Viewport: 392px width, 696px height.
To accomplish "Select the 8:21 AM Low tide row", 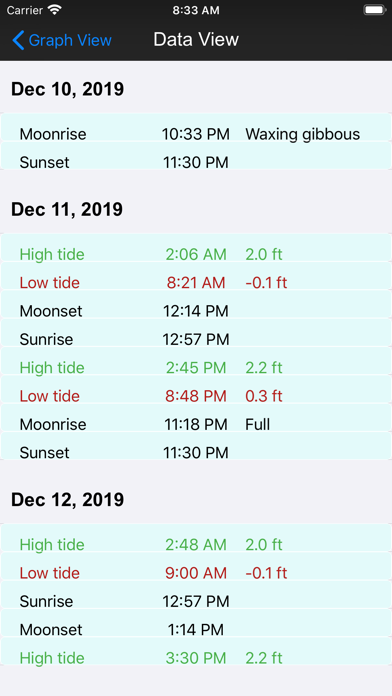I will [x=196, y=276].
